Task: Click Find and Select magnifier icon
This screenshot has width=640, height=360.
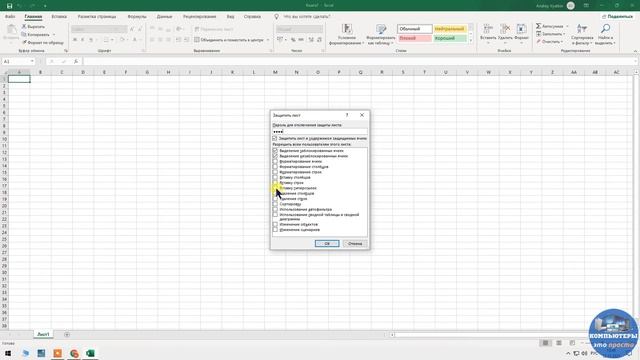Action: pyautogui.click(x=606, y=29)
